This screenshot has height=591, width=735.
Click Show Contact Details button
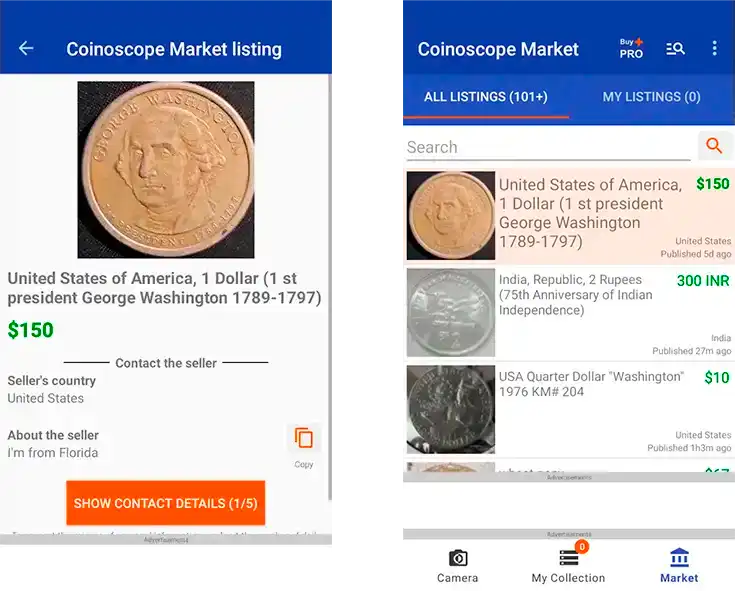pyautogui.click(x=165, y=503)
